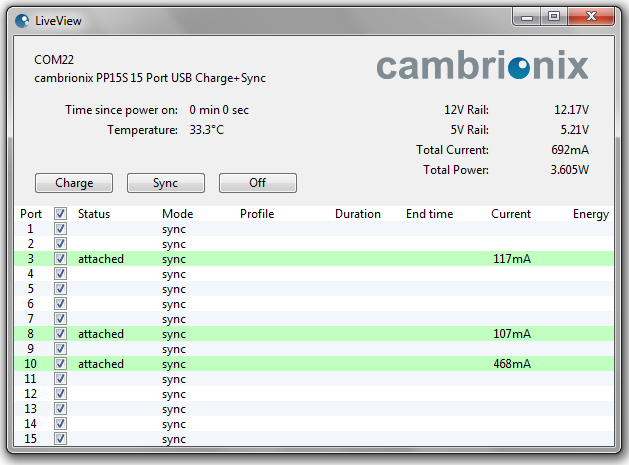Click the 117mA current value
Viewport: 629px width, 465px height.
[x=512, y=259]
